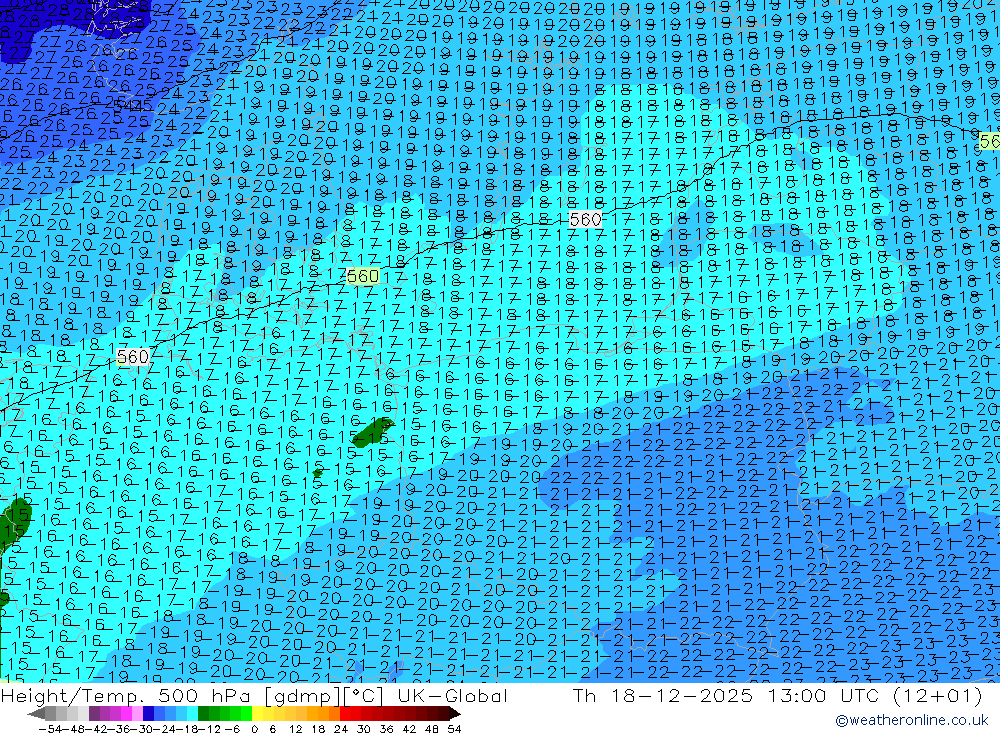Click the 'UK-Global' model name

point(453,695)
